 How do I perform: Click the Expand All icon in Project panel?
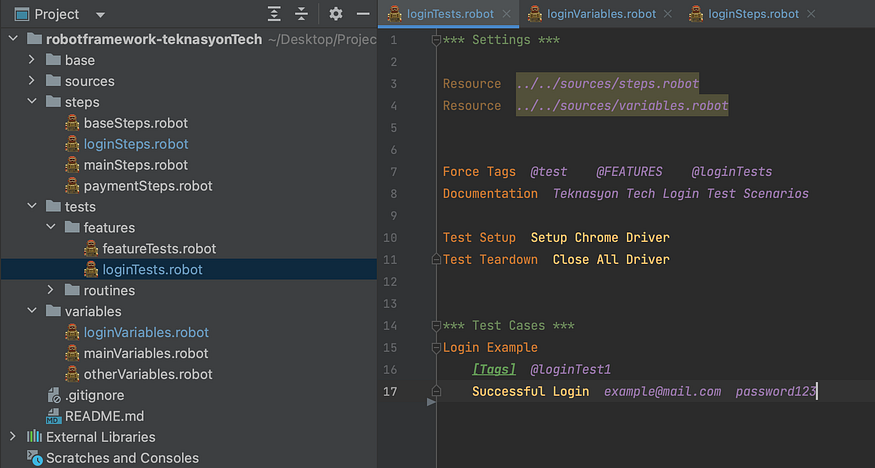point(274,14)
